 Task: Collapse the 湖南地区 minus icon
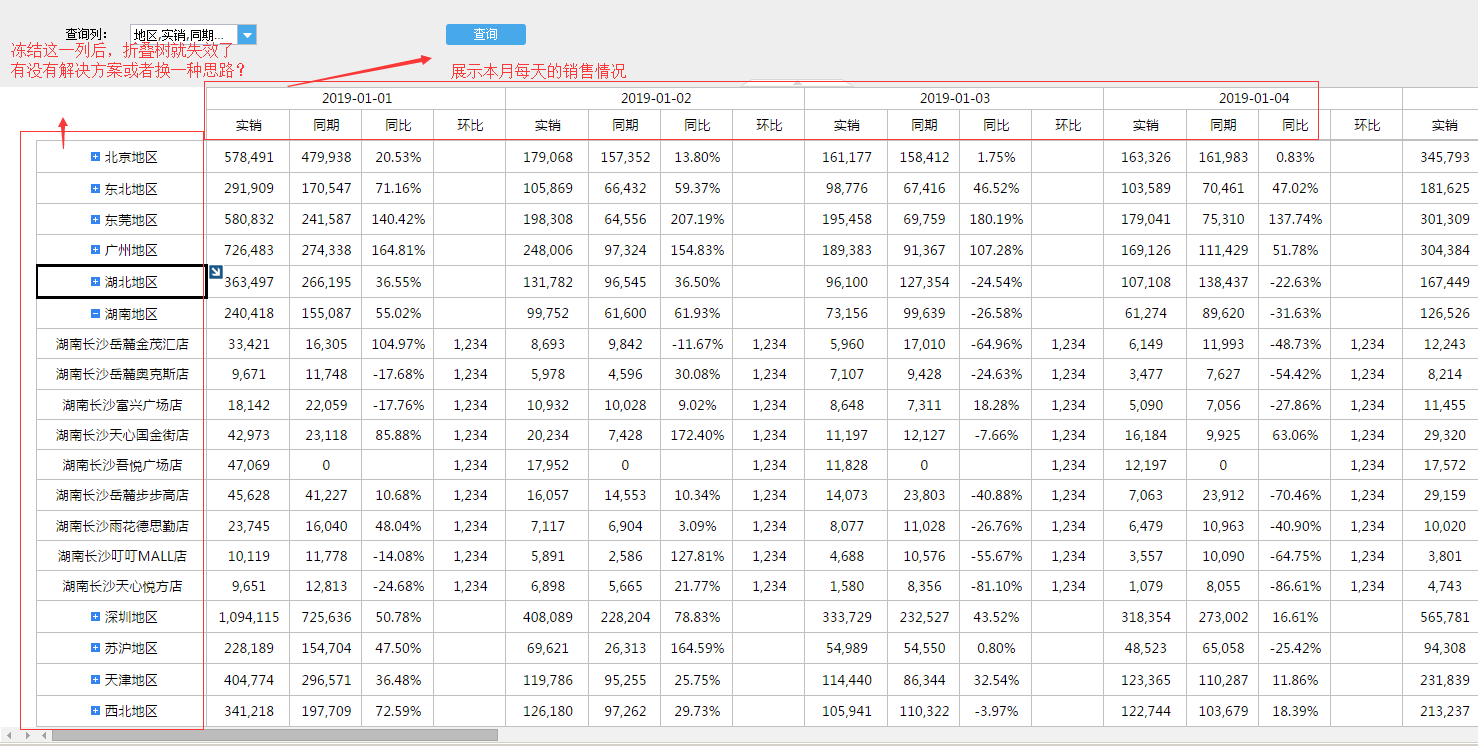pyautogui.click(x=96, y=314)
